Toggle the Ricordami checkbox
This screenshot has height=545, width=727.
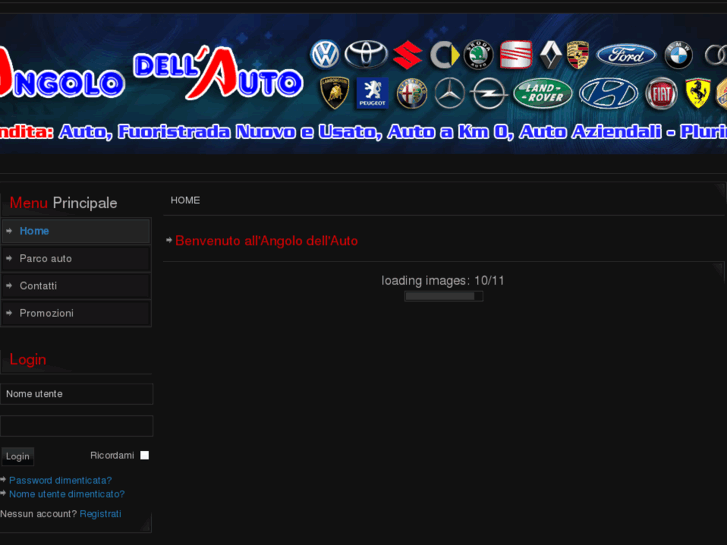pos(145,455)
